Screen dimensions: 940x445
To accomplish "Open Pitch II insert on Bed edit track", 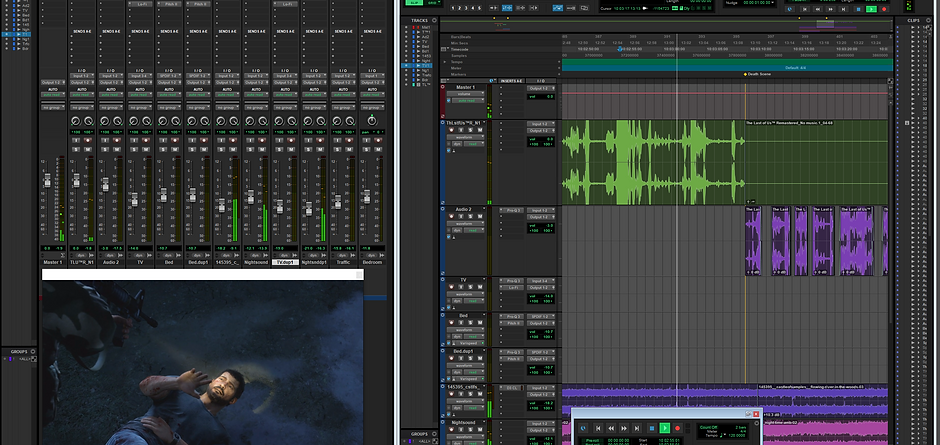I will [x=513, y=323].
